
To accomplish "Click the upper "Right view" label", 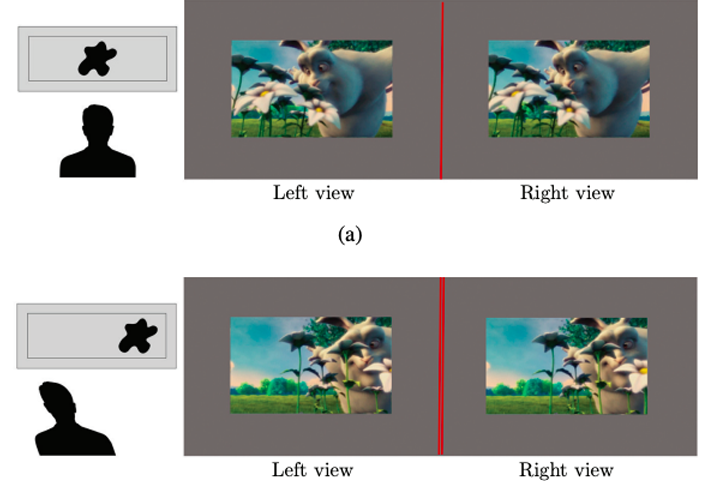I will pos(567,193).
